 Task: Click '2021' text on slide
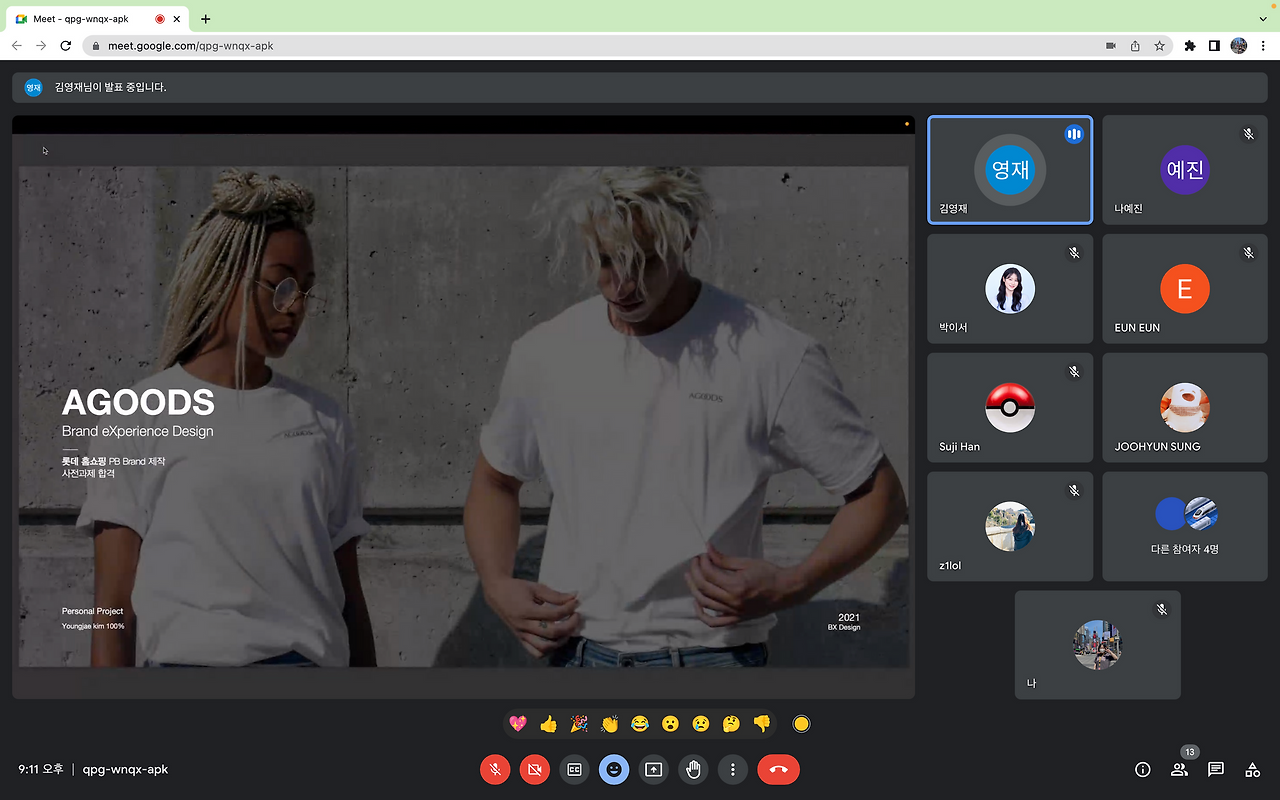[x=849, y=617]
